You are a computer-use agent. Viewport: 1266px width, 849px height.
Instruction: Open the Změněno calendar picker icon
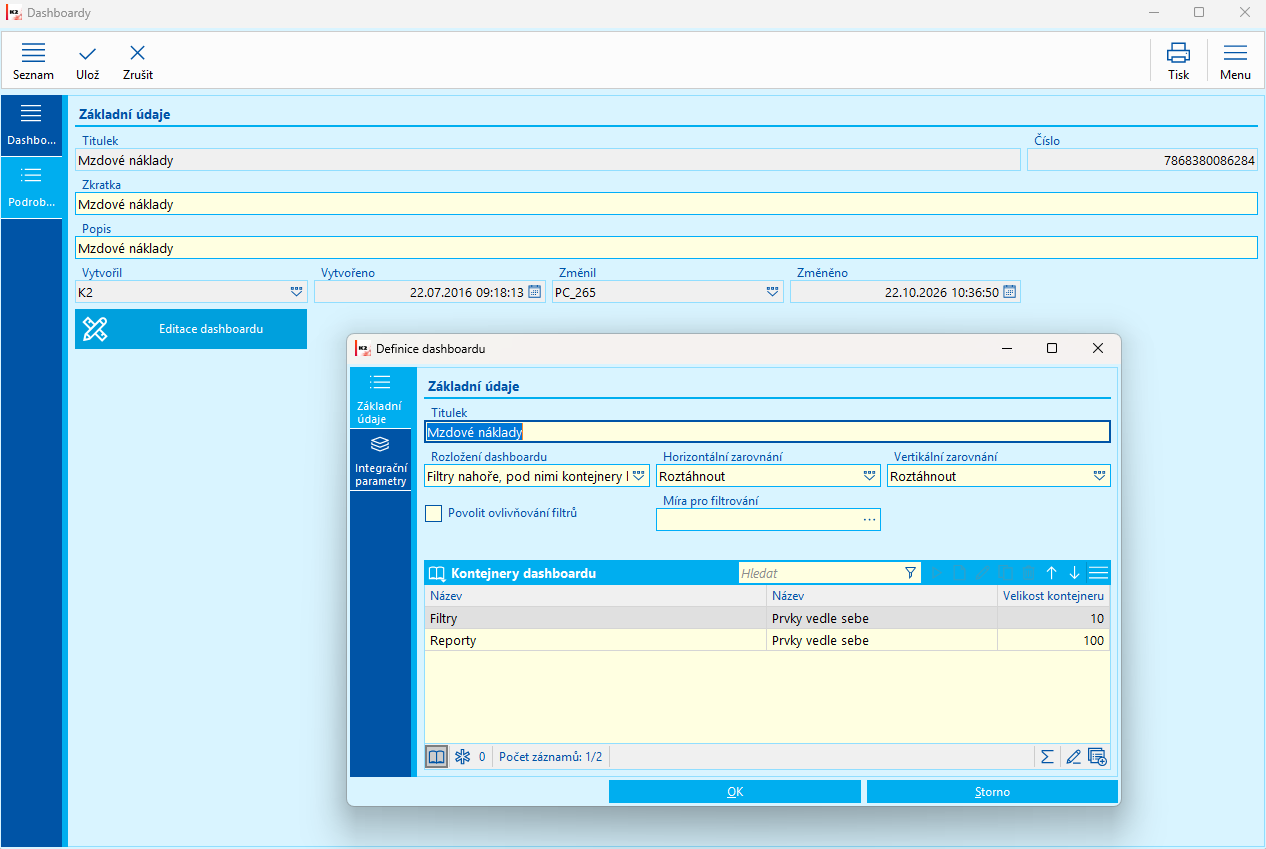(x=1010, y=292)
